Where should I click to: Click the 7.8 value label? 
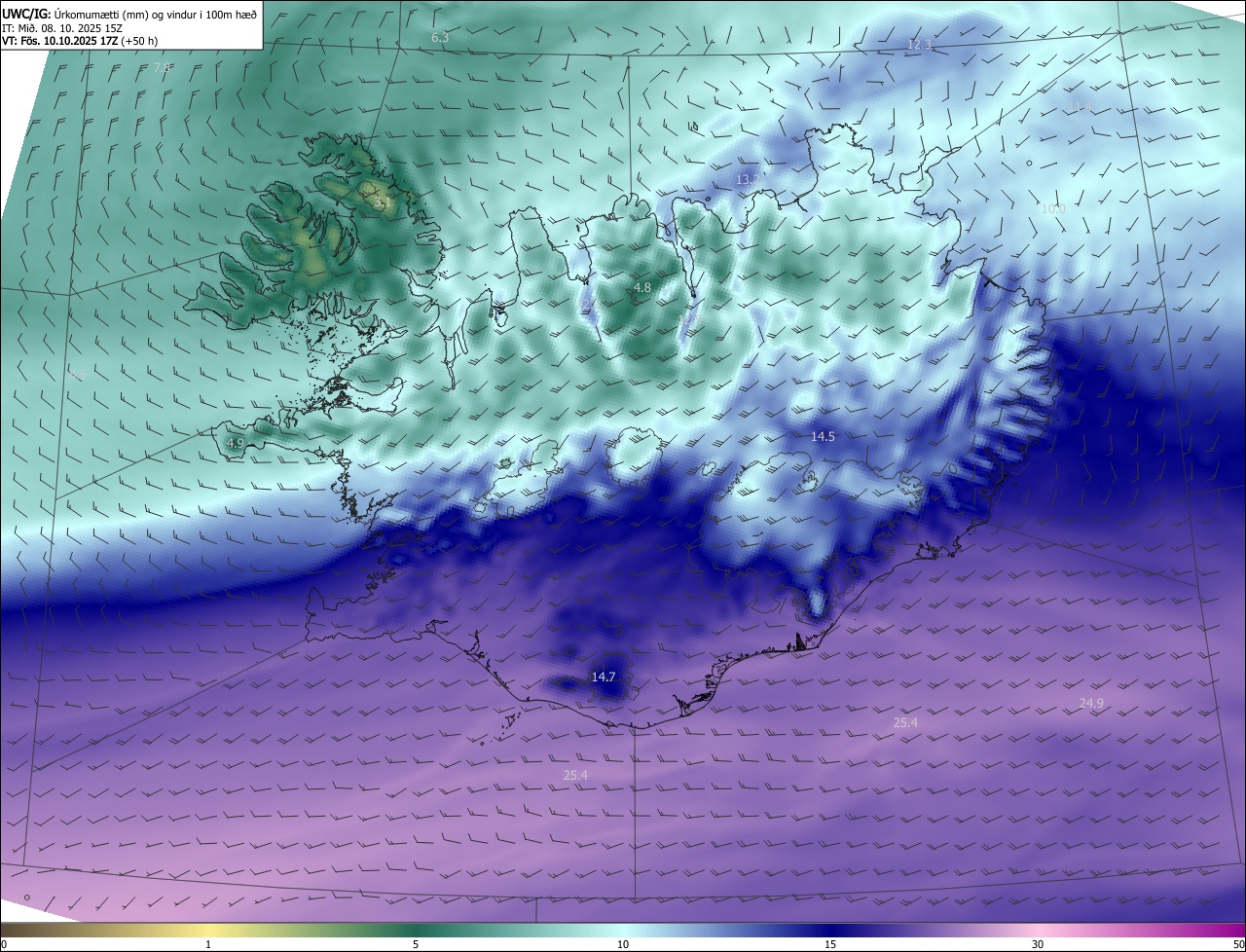tap(162, 67)
